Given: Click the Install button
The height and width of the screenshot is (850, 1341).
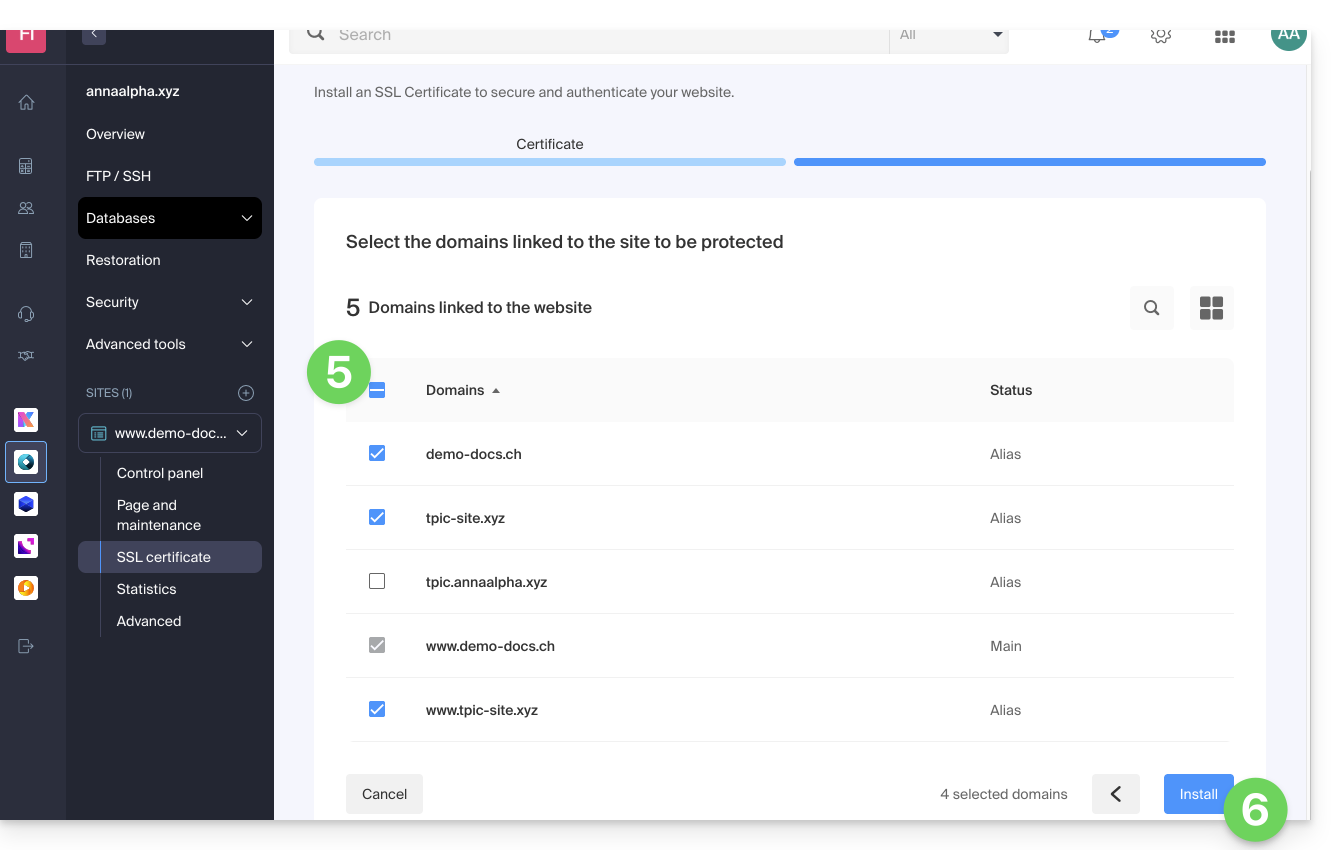Looking at the screenshot, I should [x=1197, y=794].
